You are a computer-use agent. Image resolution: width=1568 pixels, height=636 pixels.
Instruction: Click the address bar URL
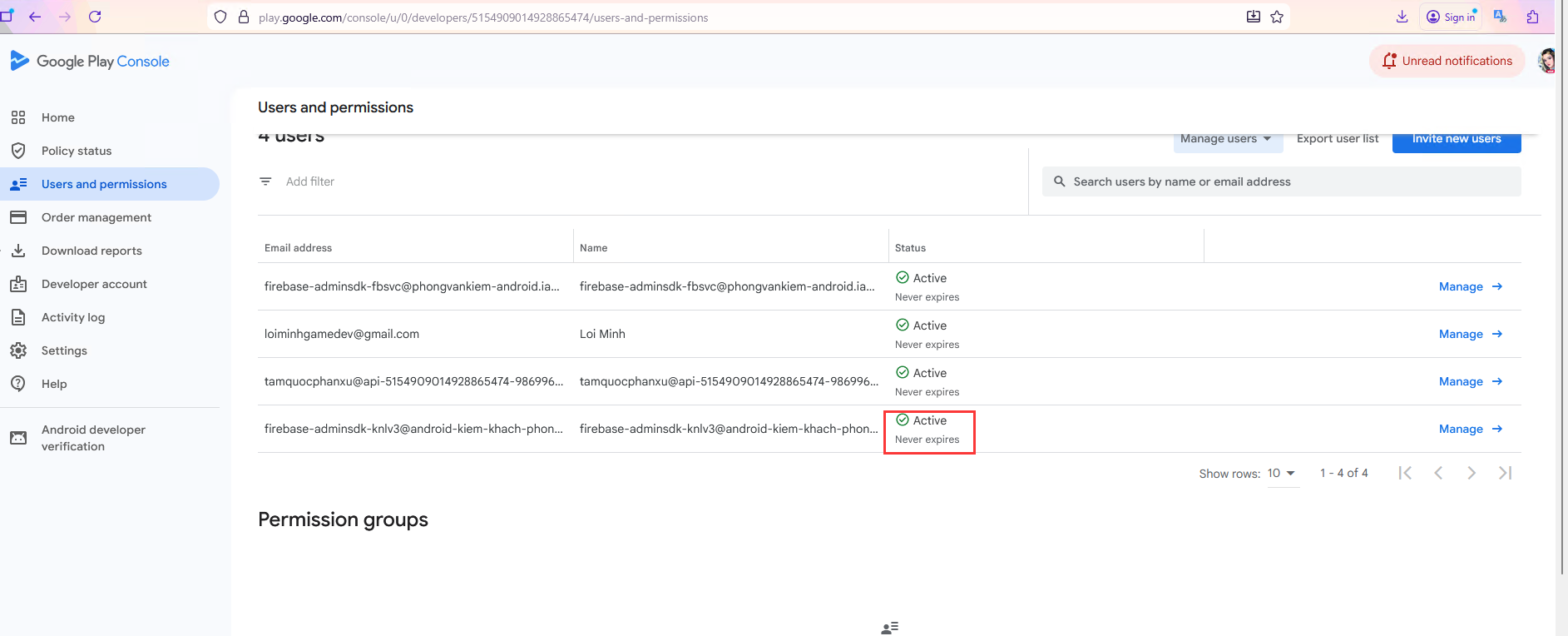click(483, 17)
